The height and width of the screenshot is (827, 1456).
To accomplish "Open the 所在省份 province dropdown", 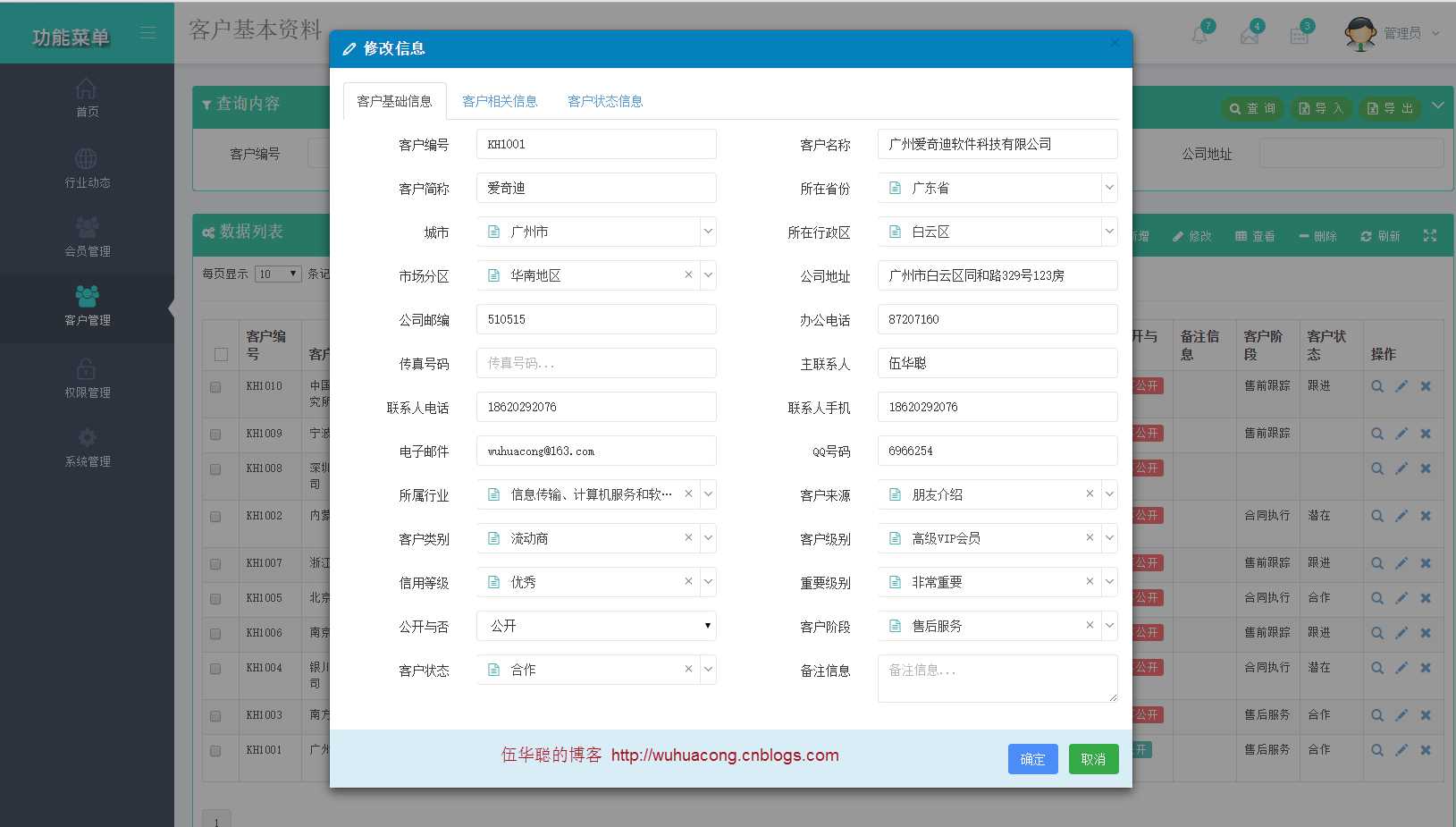I will tap(1109, 188).
